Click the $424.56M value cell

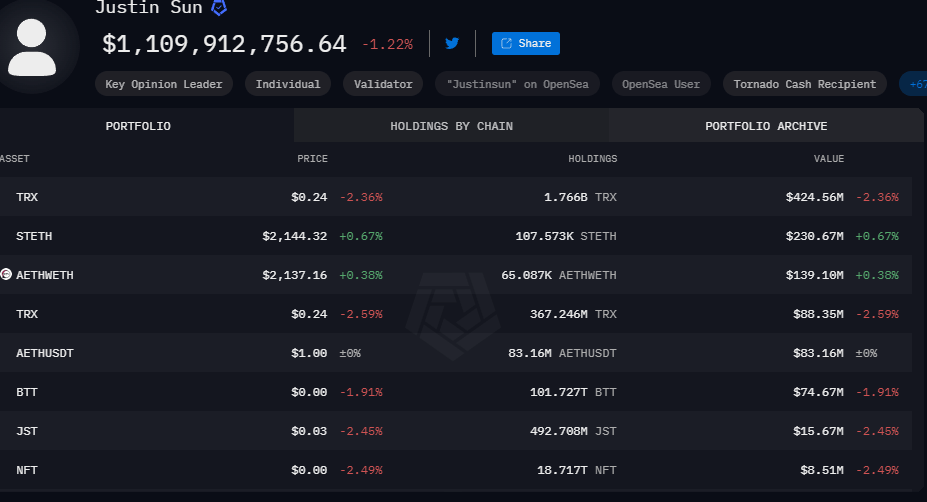click(815, 197)
